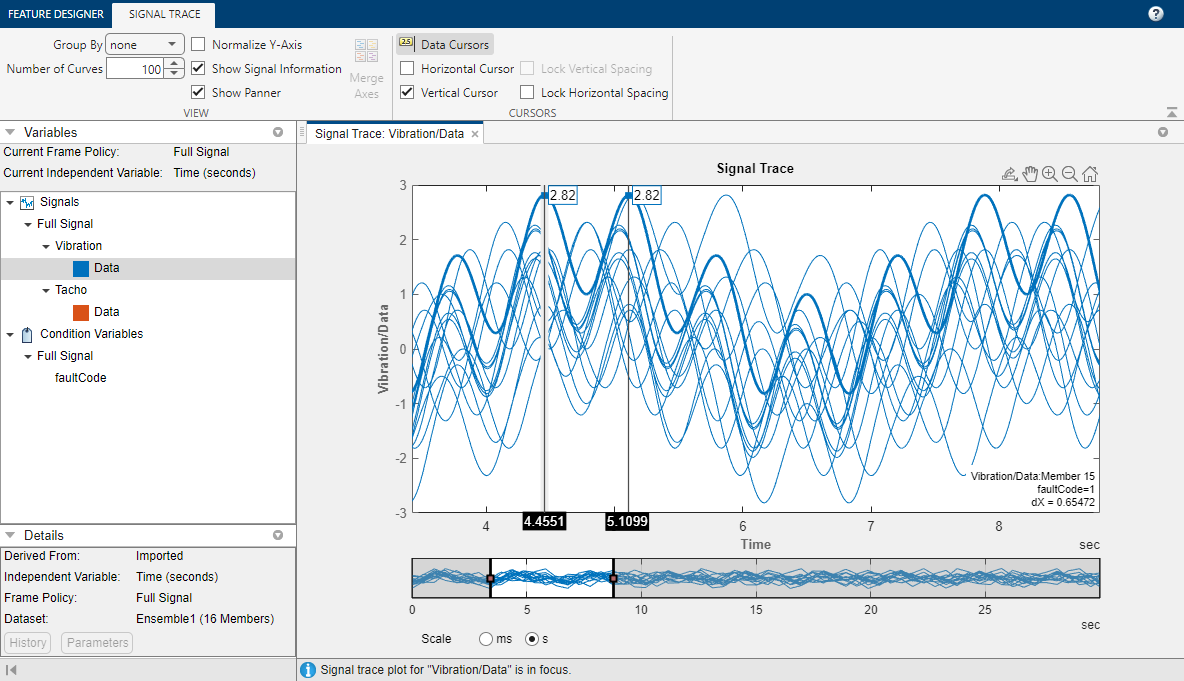This screenshot has height=681, width=1184.
Task: Click the brush data icon above plot
Action: [x=1010, y=174]
